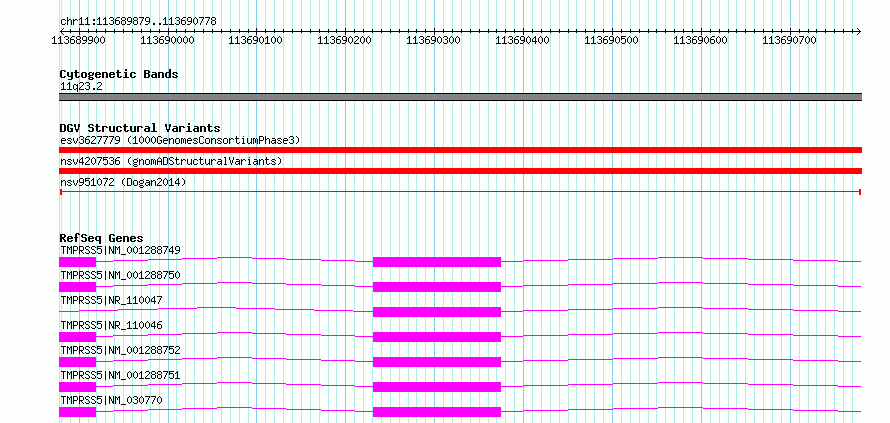Click the large exon of NM_001288752
The width and height of the screenshot is (890, 423).
click(437, 362)
